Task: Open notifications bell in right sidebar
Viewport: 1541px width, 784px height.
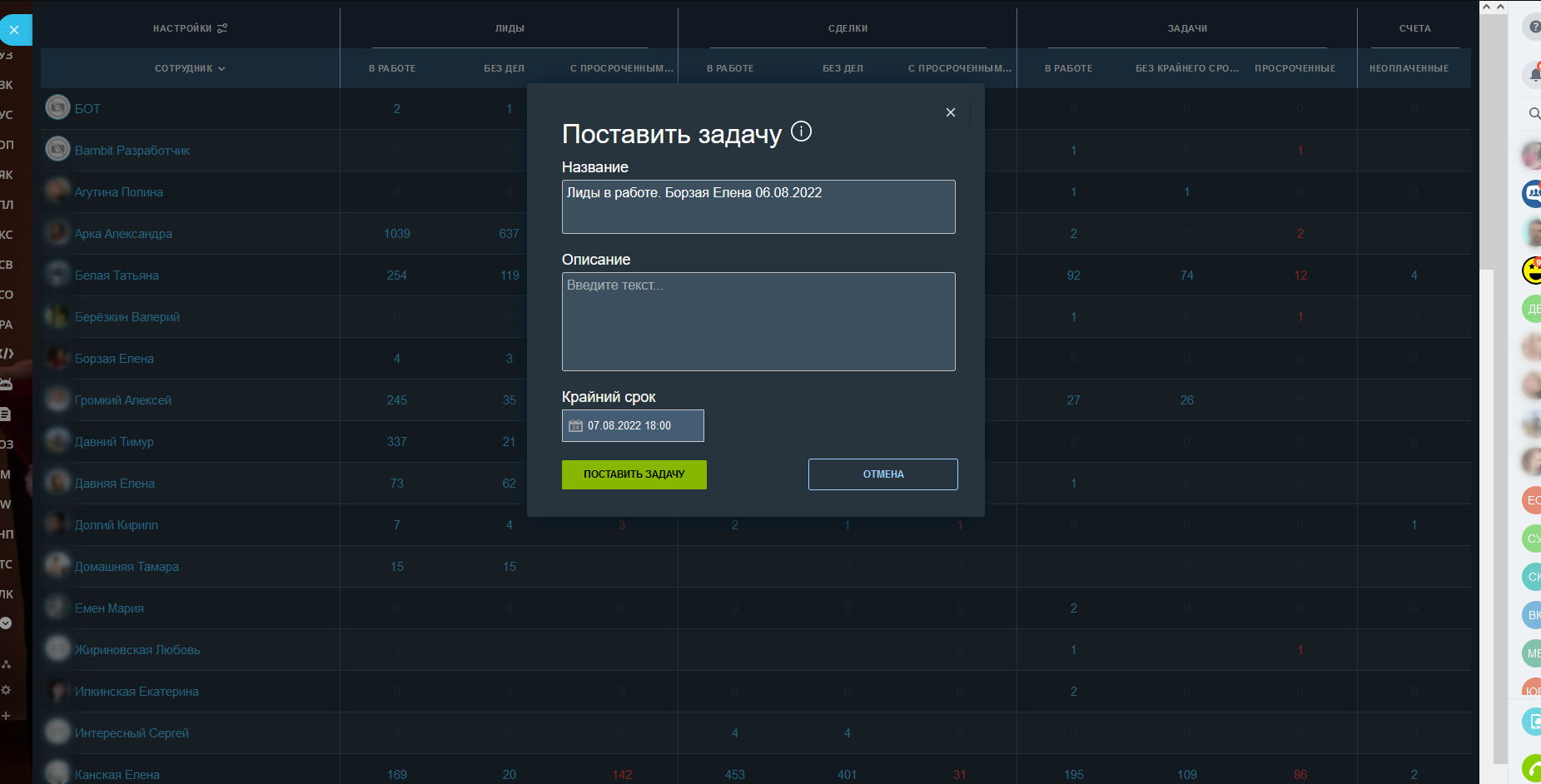Action: point(1534,75)
